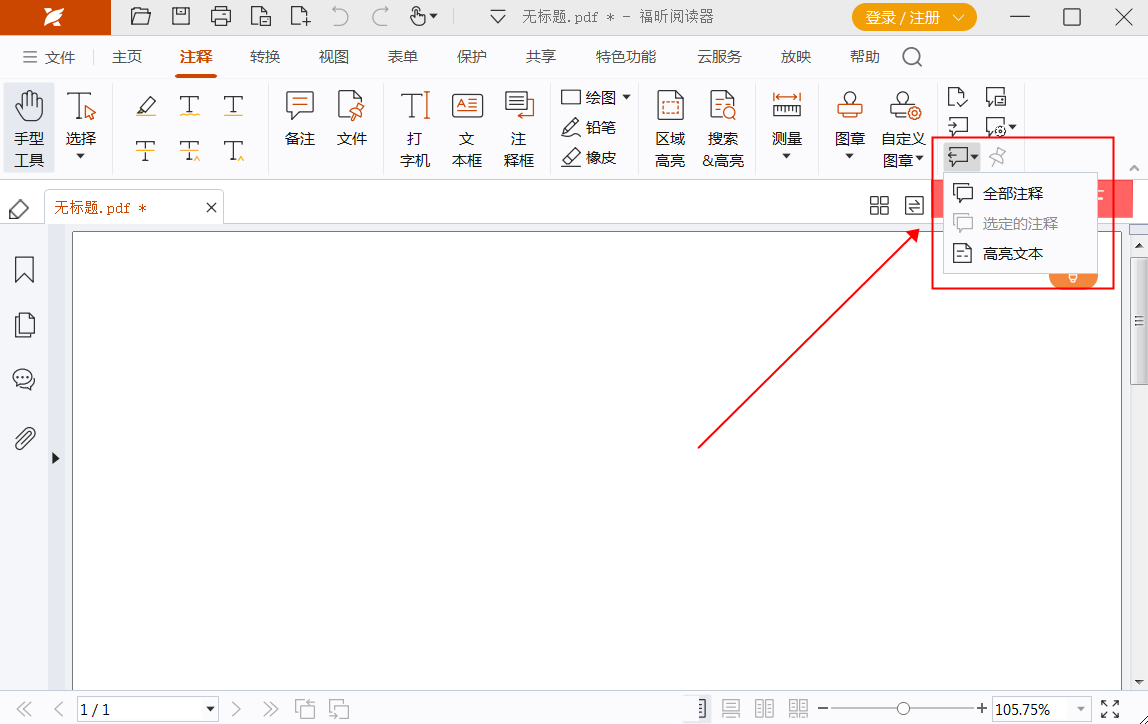The image size is (1148, 724).
Task: Select the Eraser tool (橡皮)
Action: point(588,157)
